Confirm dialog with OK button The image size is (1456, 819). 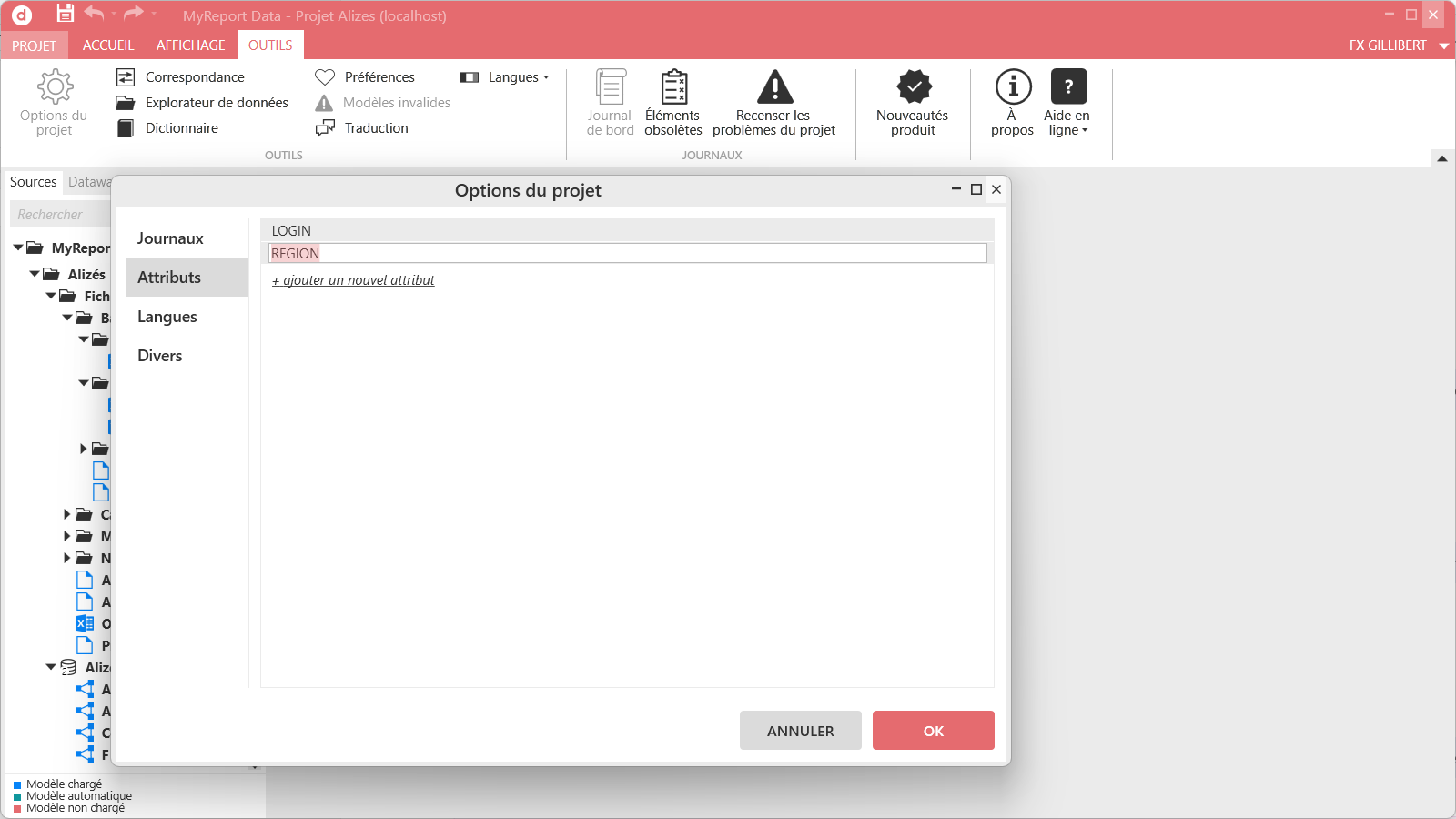tap(934, 731)
